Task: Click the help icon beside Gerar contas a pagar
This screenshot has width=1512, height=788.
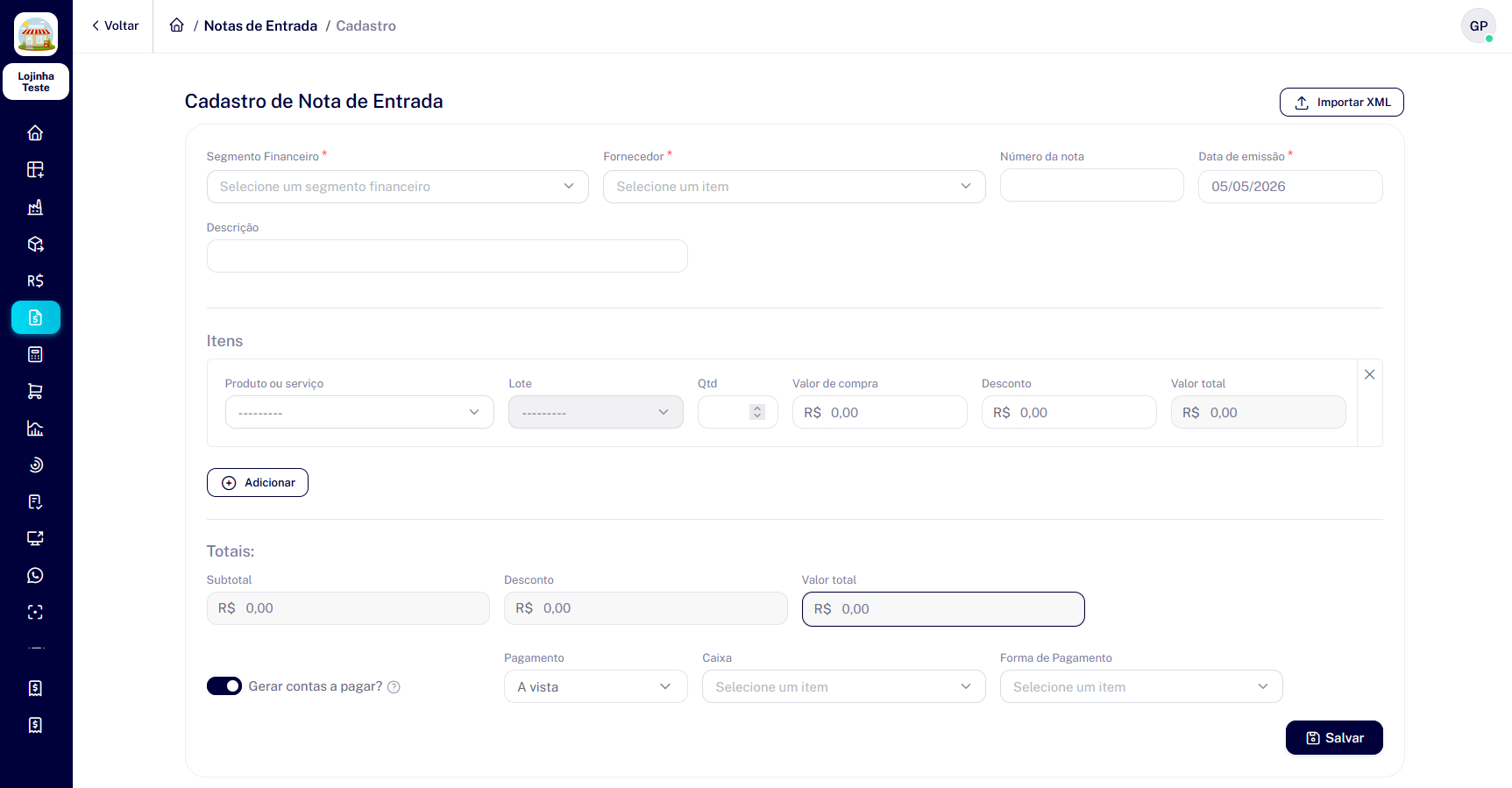Action: point(394,687)
